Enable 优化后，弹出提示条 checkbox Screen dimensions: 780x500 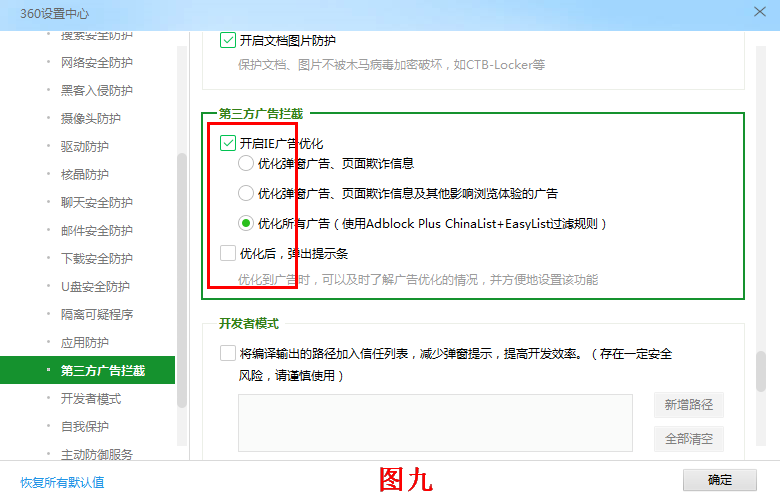click(228, 253)
